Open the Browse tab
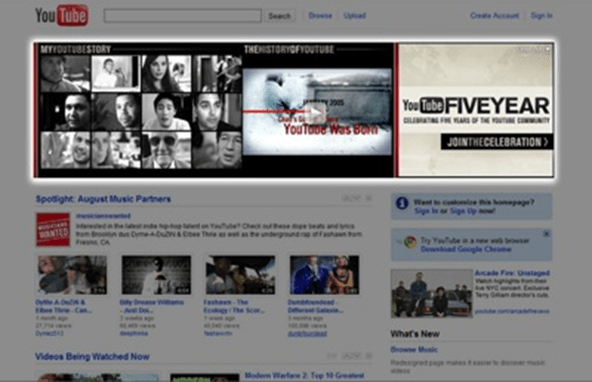 (x=320, y=15)
